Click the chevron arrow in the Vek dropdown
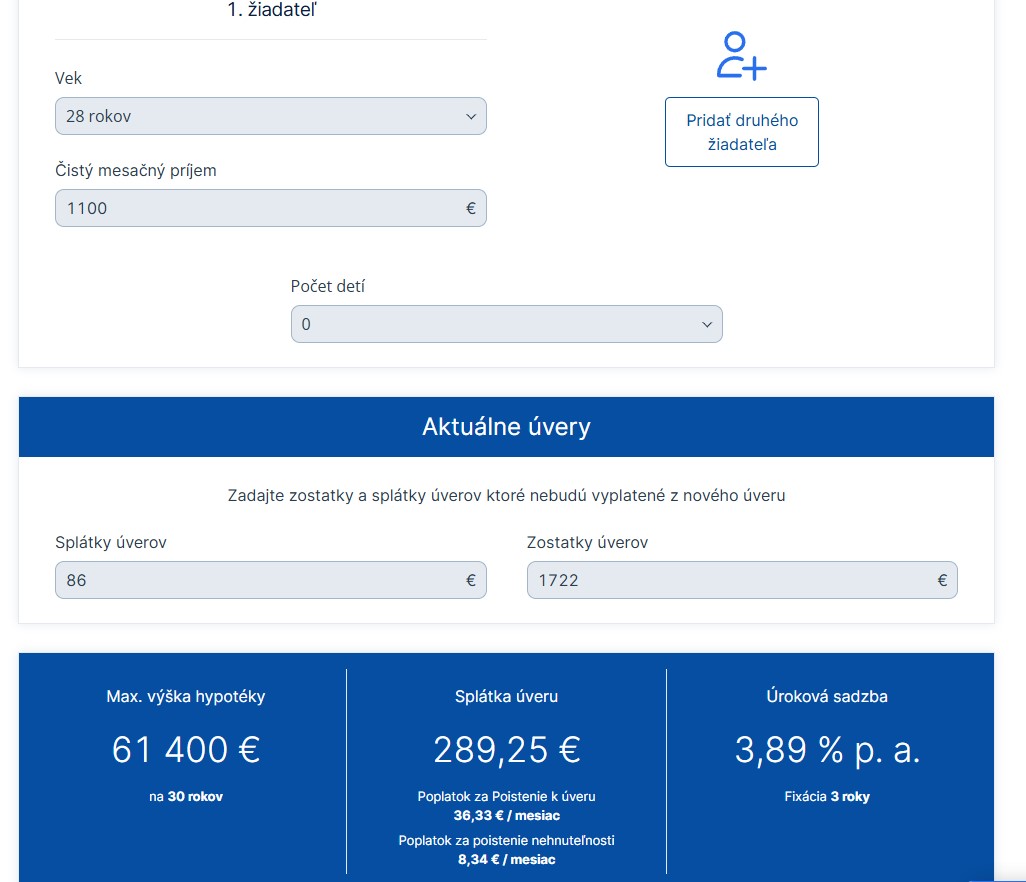The height and width of the screenshot is (882, 1026). click(471, 116)
